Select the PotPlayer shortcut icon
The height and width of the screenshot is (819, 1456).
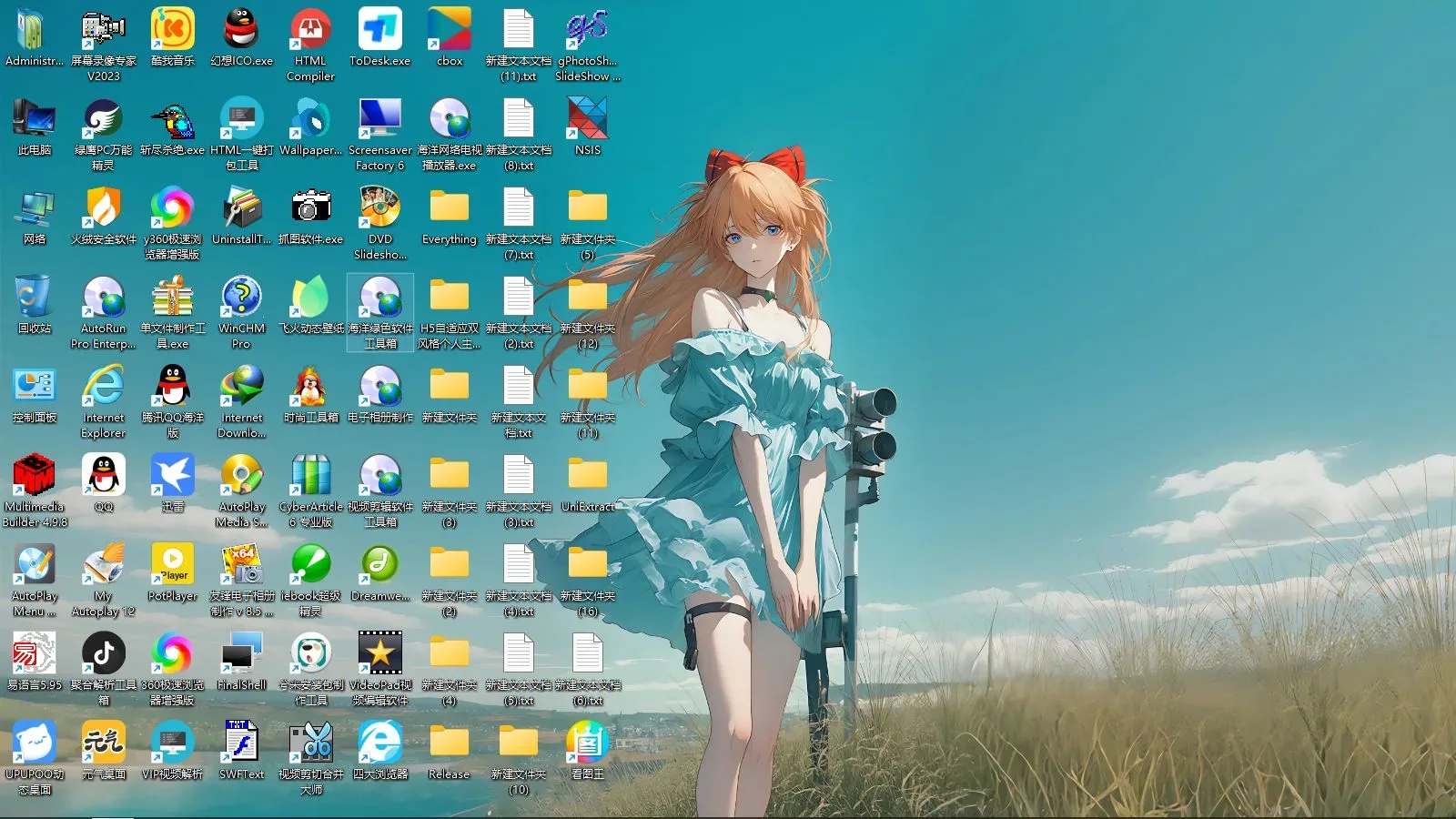coord(173,564)
